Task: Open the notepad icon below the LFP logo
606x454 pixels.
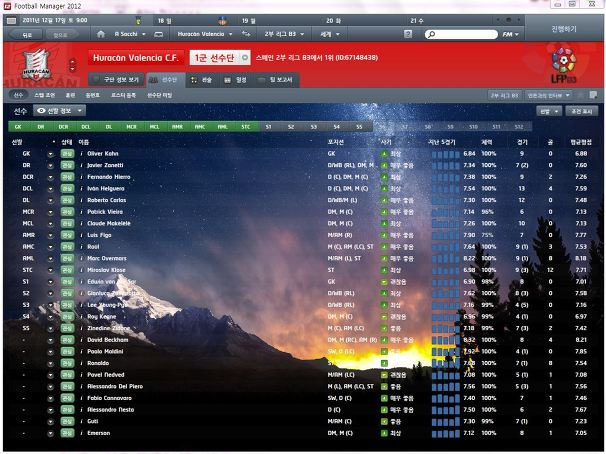Action: click(x=593, y=95)
